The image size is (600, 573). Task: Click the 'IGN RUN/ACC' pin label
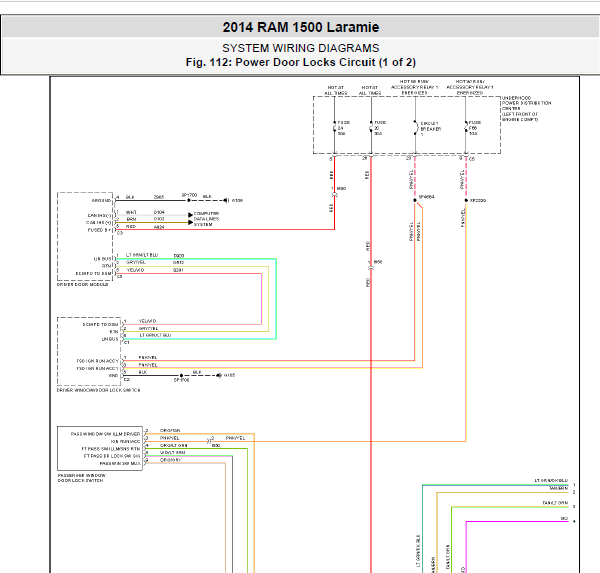tap(125, 442)
